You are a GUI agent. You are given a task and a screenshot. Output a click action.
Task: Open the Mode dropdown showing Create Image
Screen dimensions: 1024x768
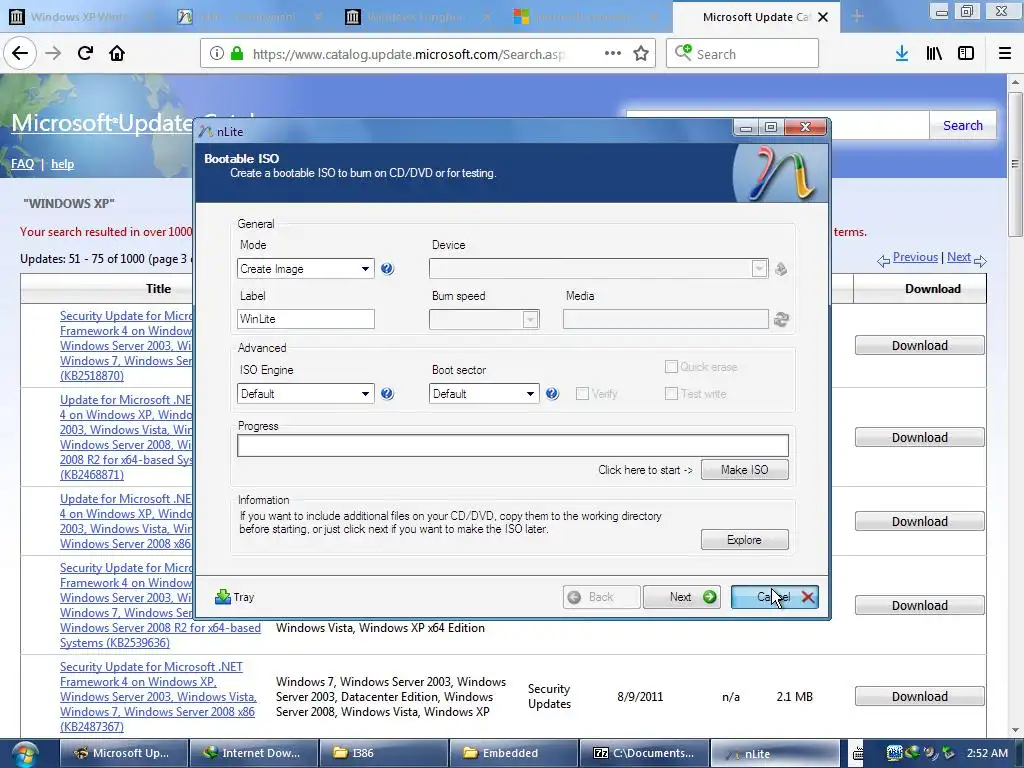pyautogui.click(x=306, y=268)
